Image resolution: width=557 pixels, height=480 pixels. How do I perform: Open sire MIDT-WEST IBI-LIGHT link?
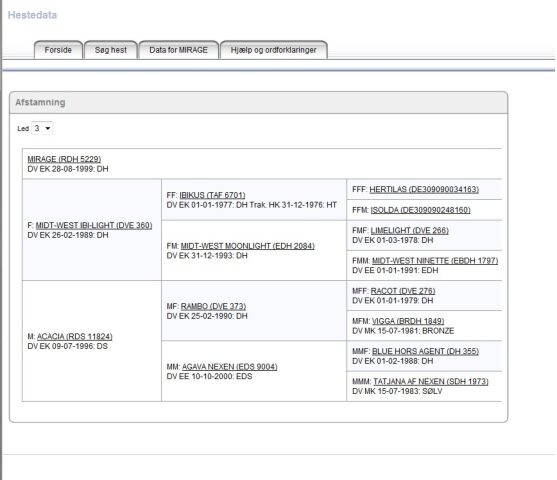[94, 225]
